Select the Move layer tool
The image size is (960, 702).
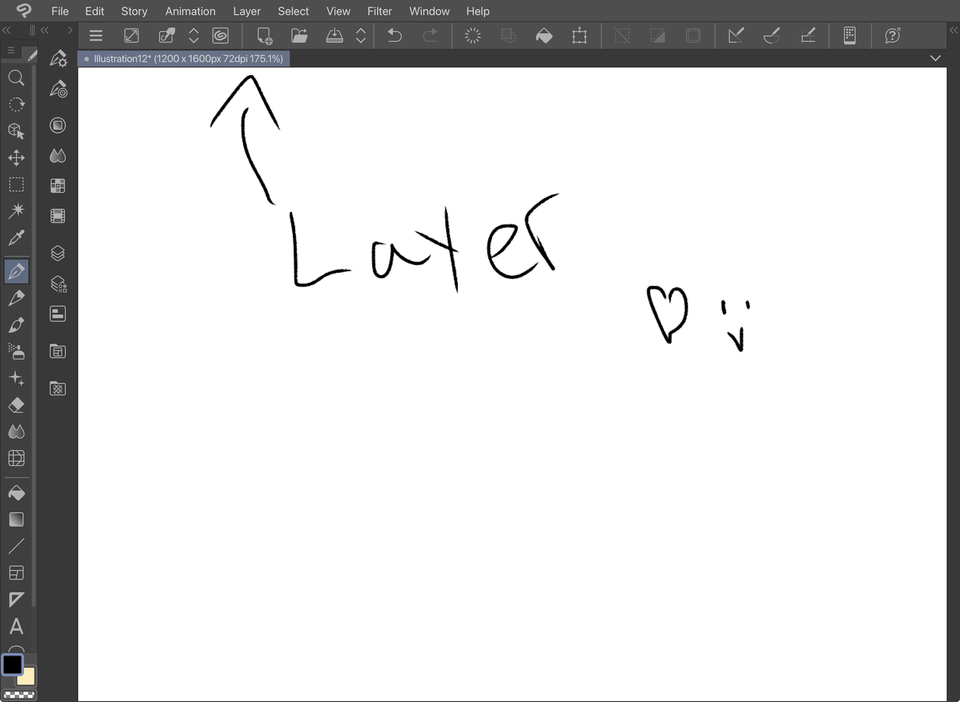point(16,157)
